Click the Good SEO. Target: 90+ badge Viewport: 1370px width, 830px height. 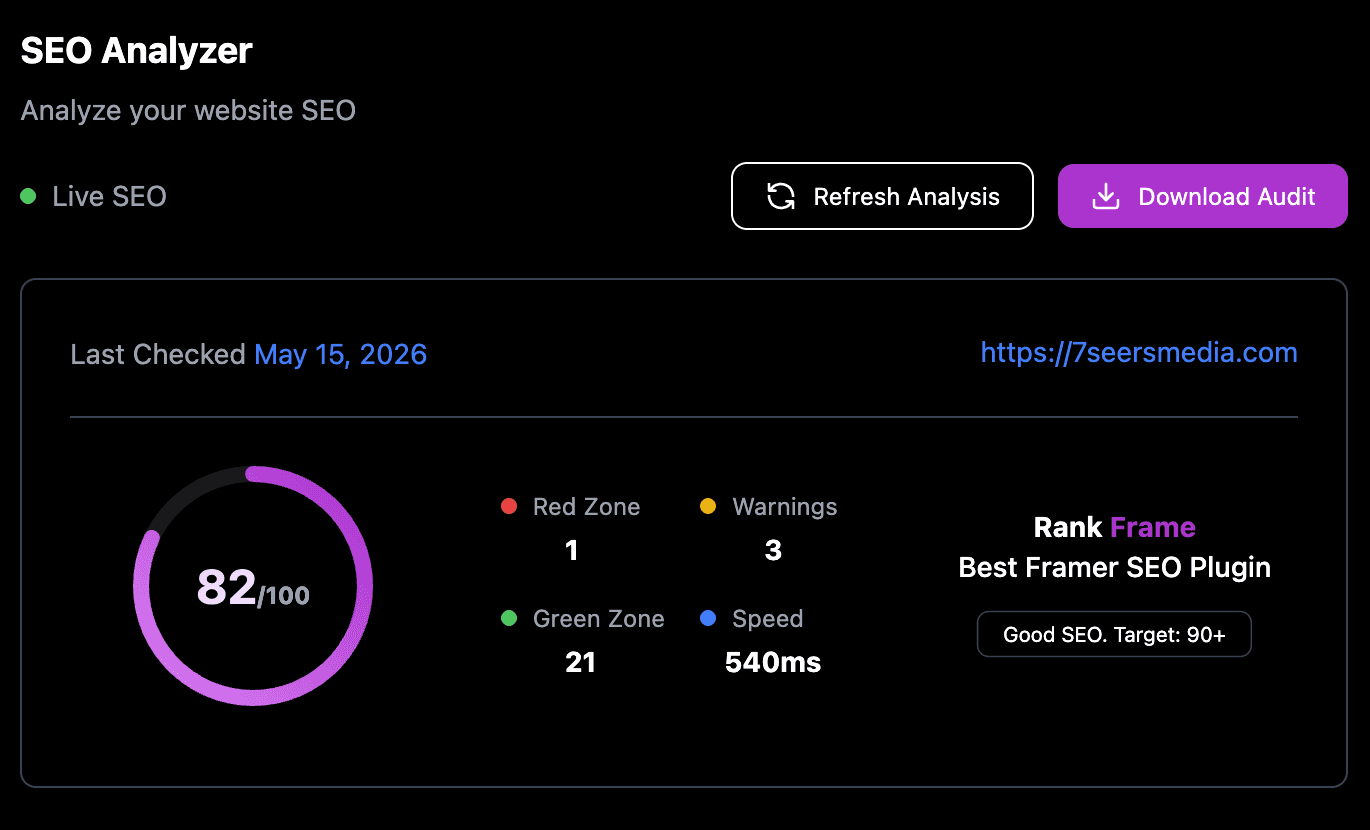coord(1114,635)
